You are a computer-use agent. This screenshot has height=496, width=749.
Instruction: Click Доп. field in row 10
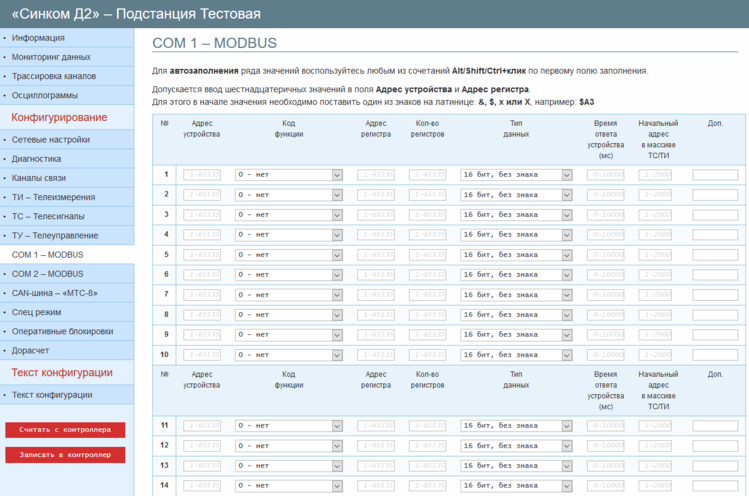(x=714, y=354)
